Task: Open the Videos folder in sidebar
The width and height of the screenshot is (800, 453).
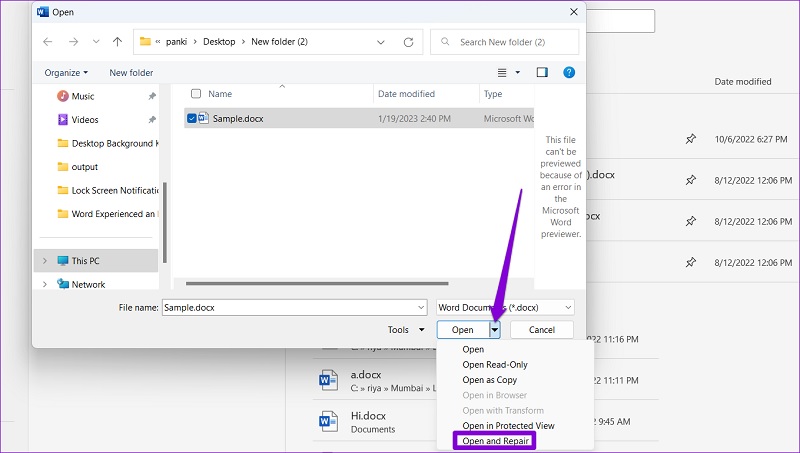Action: point(85,120)
